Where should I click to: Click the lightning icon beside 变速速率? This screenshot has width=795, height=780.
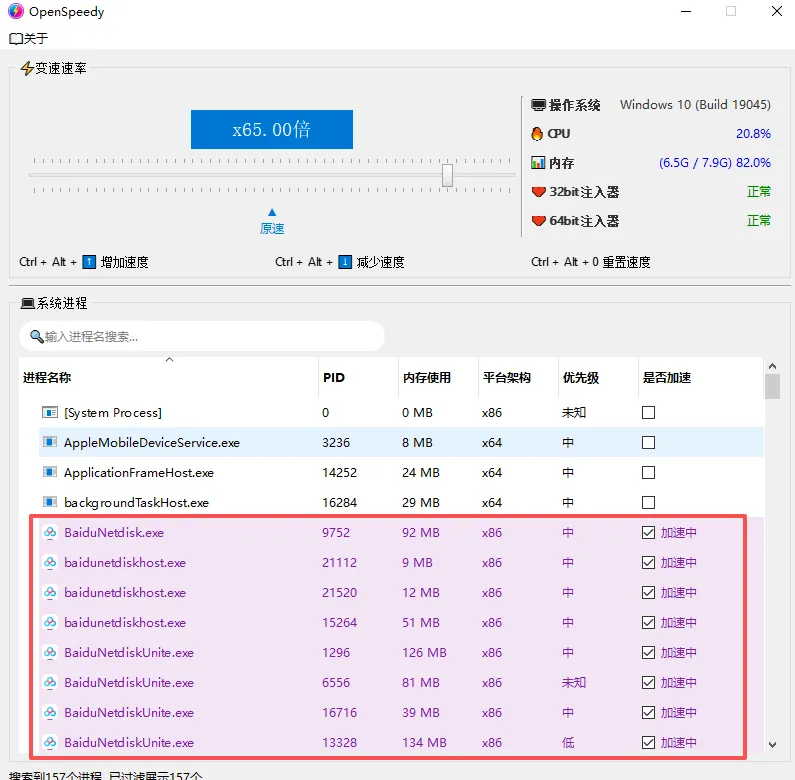[27, 68]
